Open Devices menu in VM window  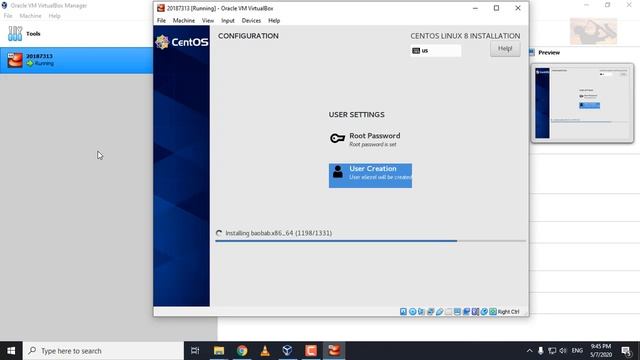pos(251,20)
